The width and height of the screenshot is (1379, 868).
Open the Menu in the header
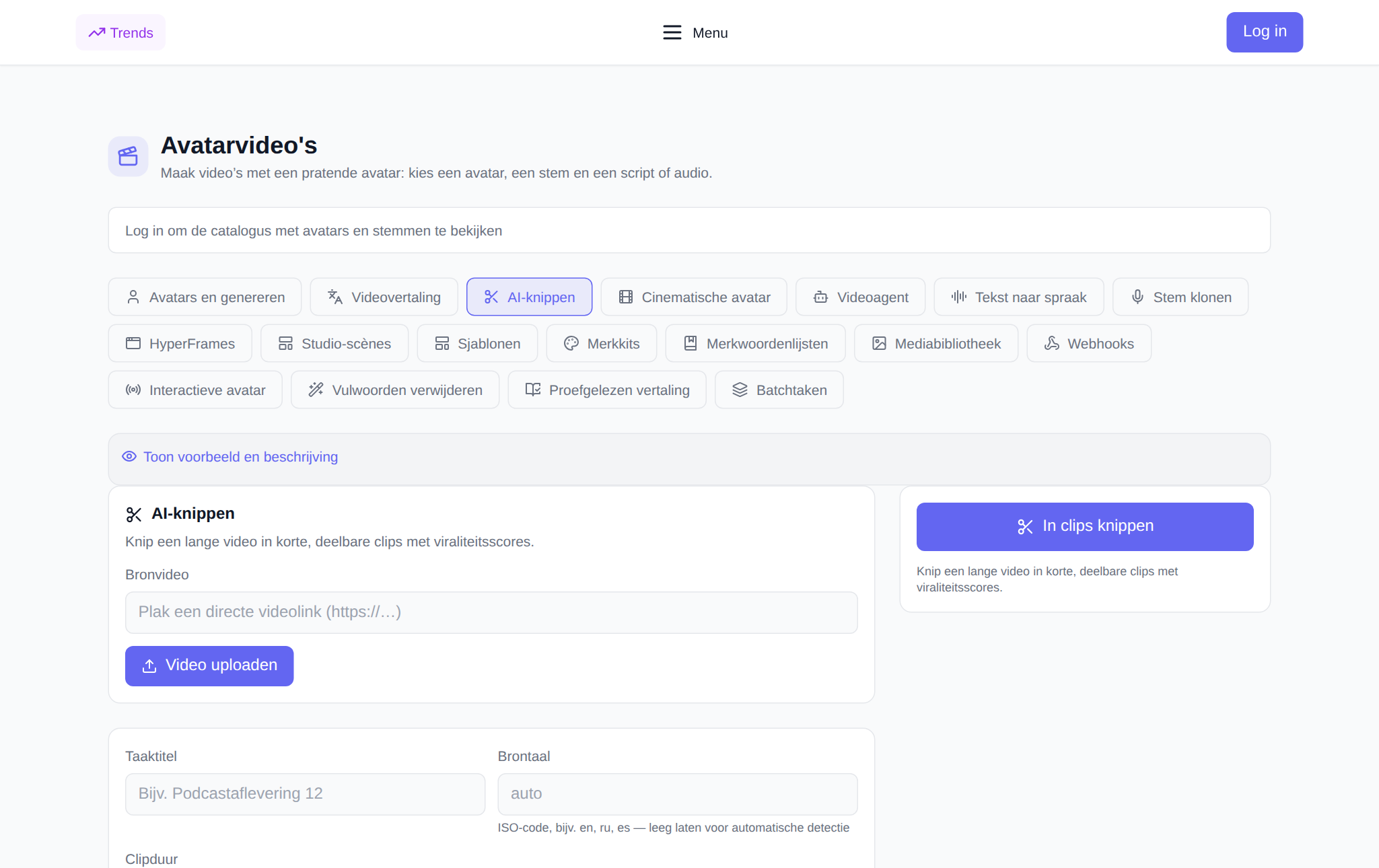coord(695,32)
